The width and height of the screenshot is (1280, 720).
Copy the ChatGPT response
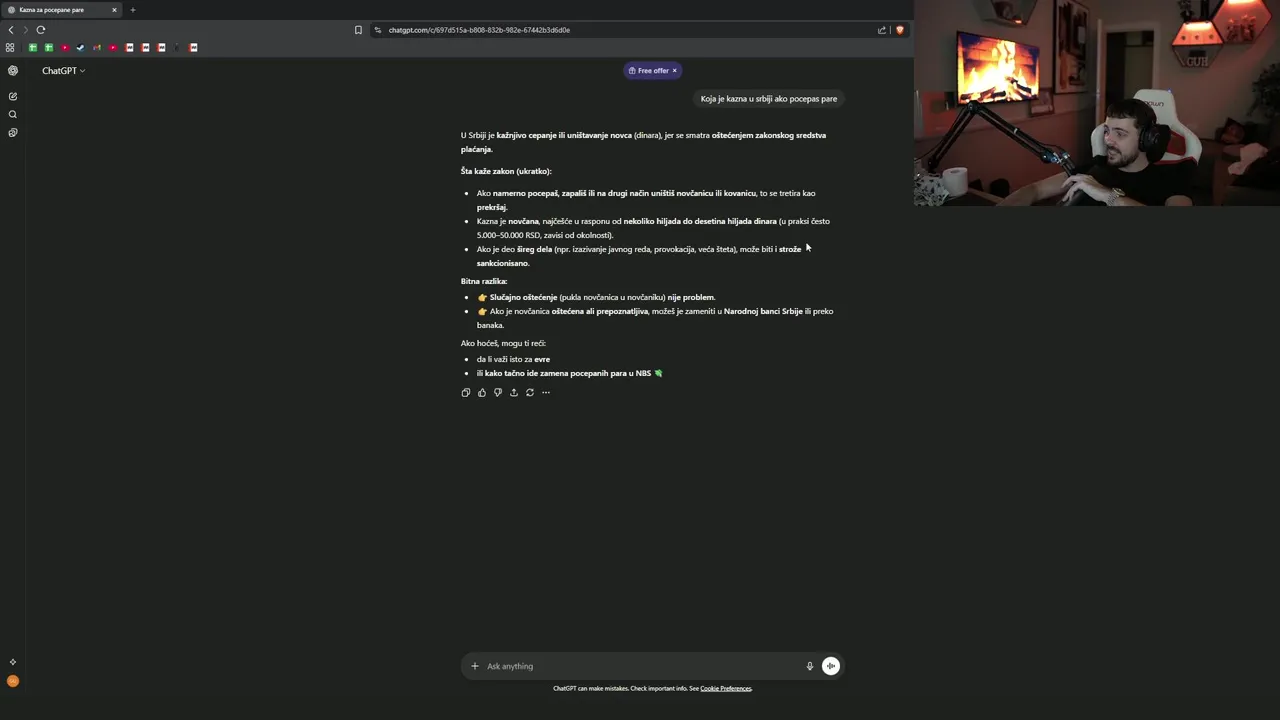coord(466,393)
